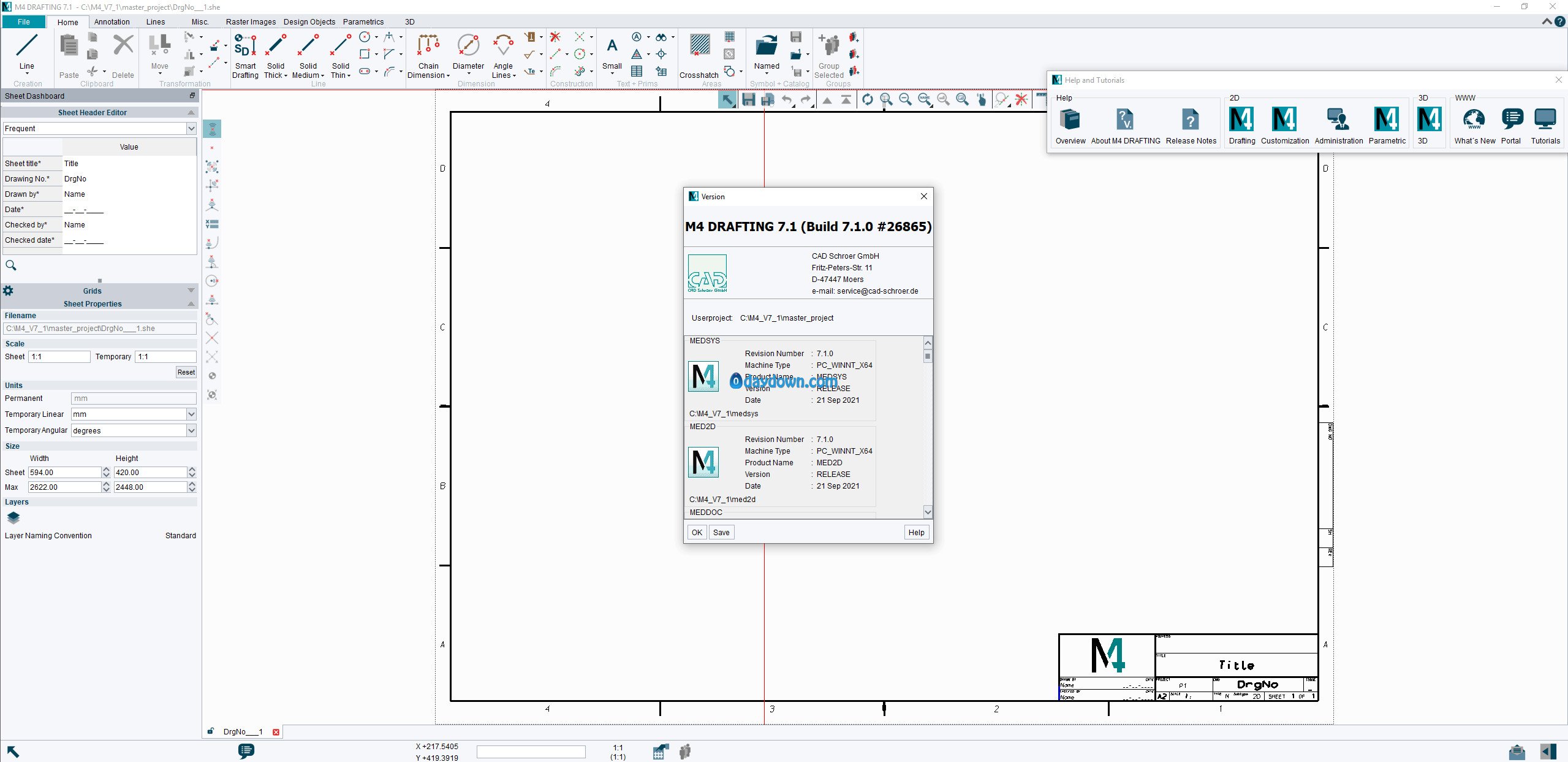Increase the Sheet Width stepper value
The image size is (1568, 762).
pos(106,470)
